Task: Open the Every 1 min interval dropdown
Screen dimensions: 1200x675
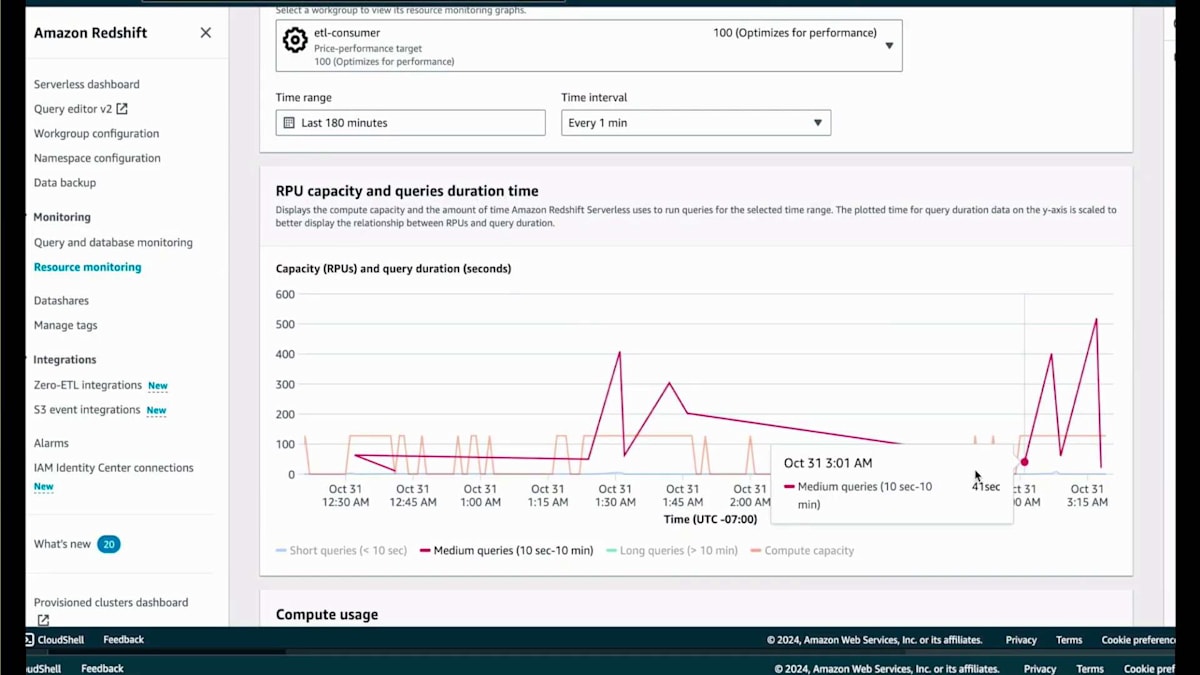Action: click(696, 123)
